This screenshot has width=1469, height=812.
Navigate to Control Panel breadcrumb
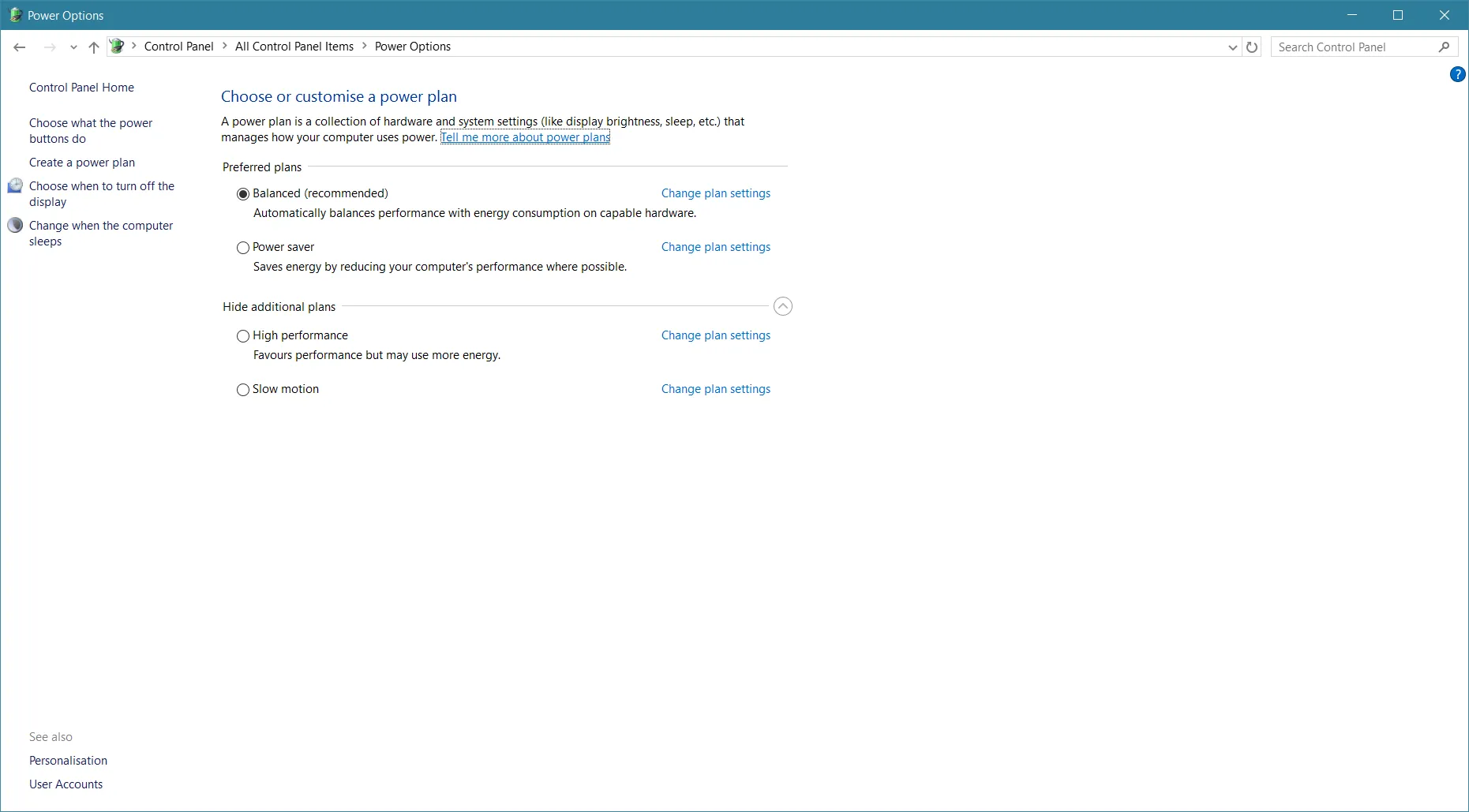click(x=178, y=47)
